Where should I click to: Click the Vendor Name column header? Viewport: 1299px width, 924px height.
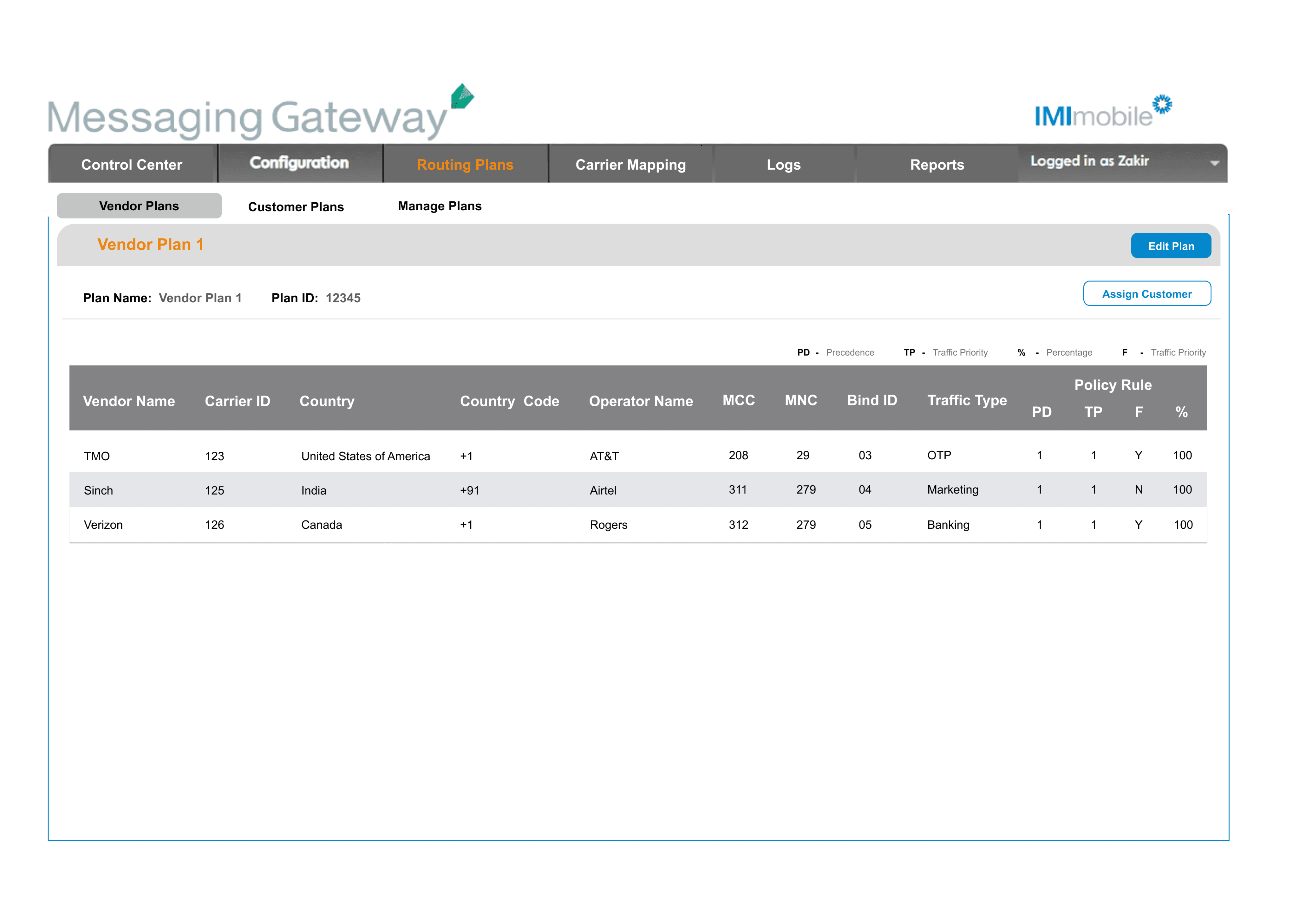(x=129, y=401)
